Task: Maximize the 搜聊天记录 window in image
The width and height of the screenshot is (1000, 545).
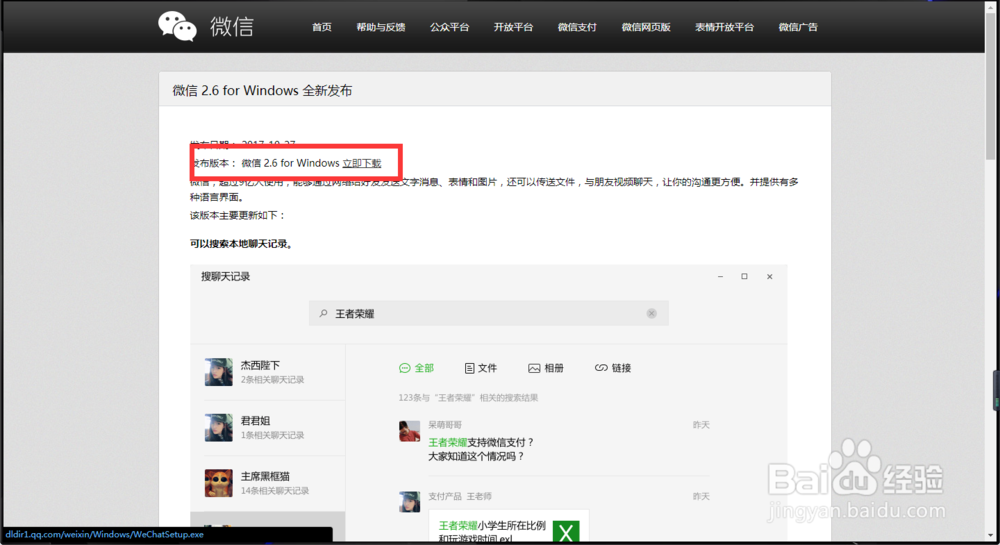Action: (744, 277)
